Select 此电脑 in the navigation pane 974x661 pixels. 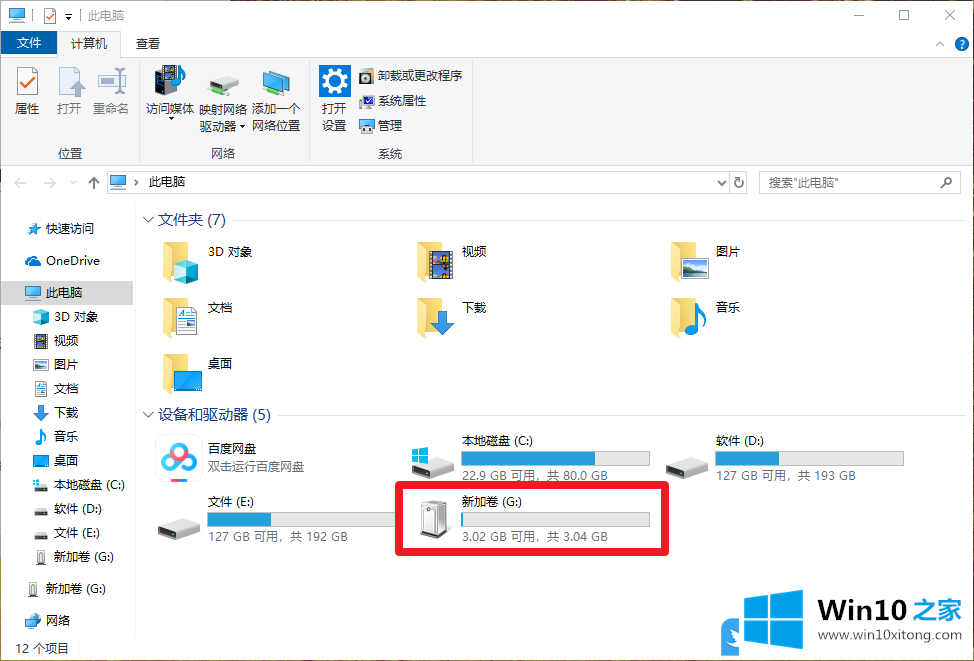[x=66, y=293]
